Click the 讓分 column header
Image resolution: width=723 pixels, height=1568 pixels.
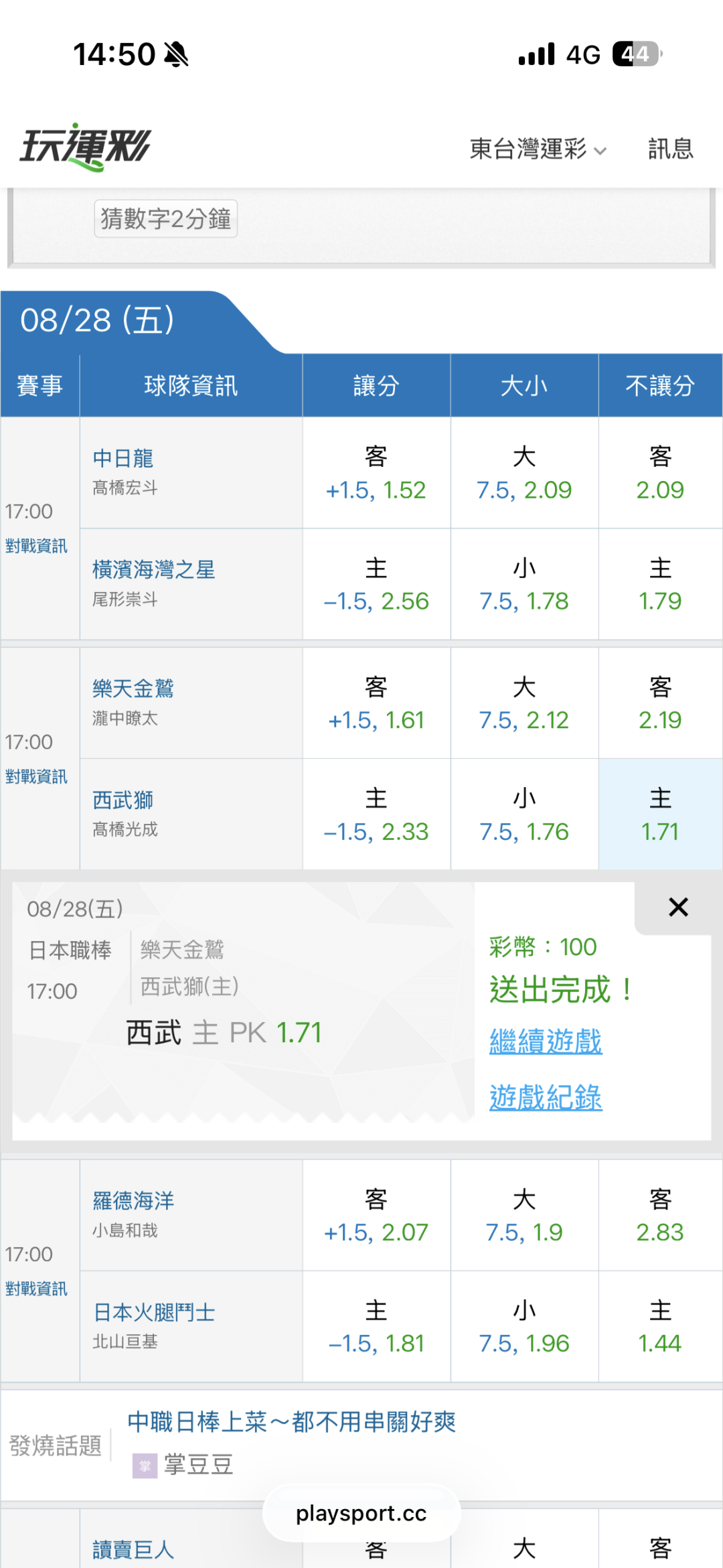pyautogui.click(x=376, y=386)
